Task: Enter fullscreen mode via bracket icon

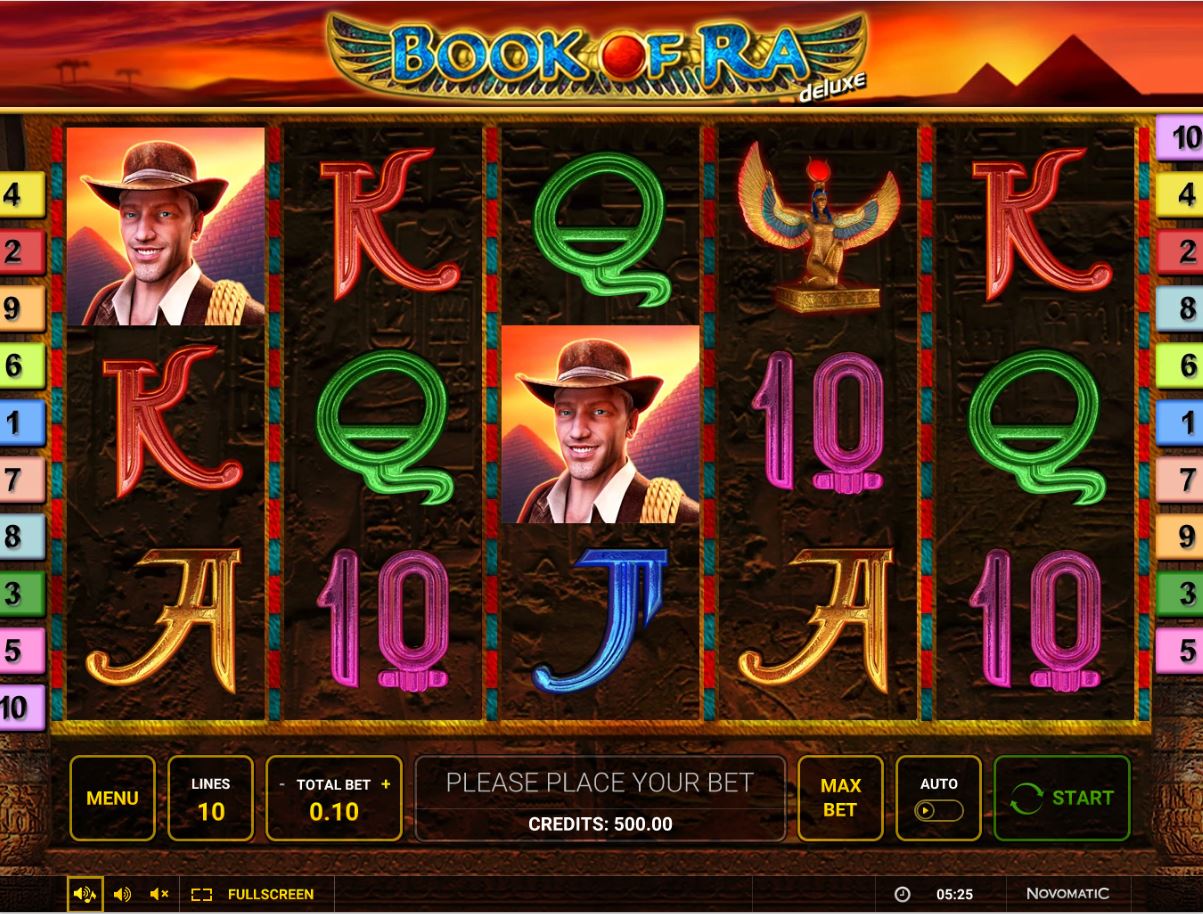Action: click(x=202, y=894)
